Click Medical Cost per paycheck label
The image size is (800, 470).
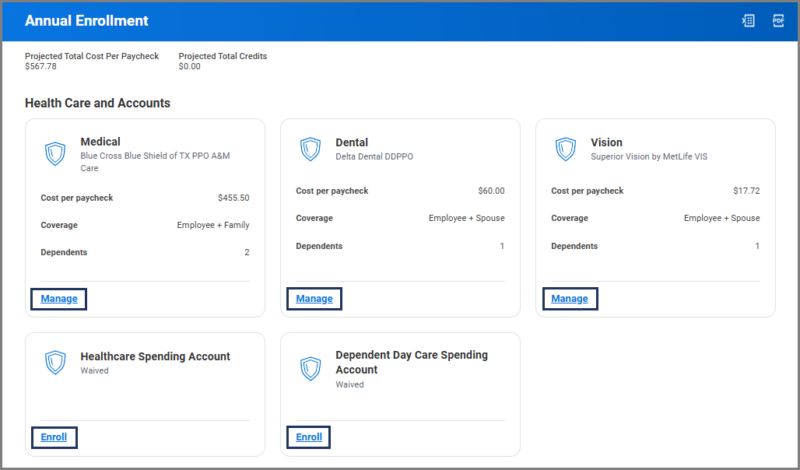(77, 198)
